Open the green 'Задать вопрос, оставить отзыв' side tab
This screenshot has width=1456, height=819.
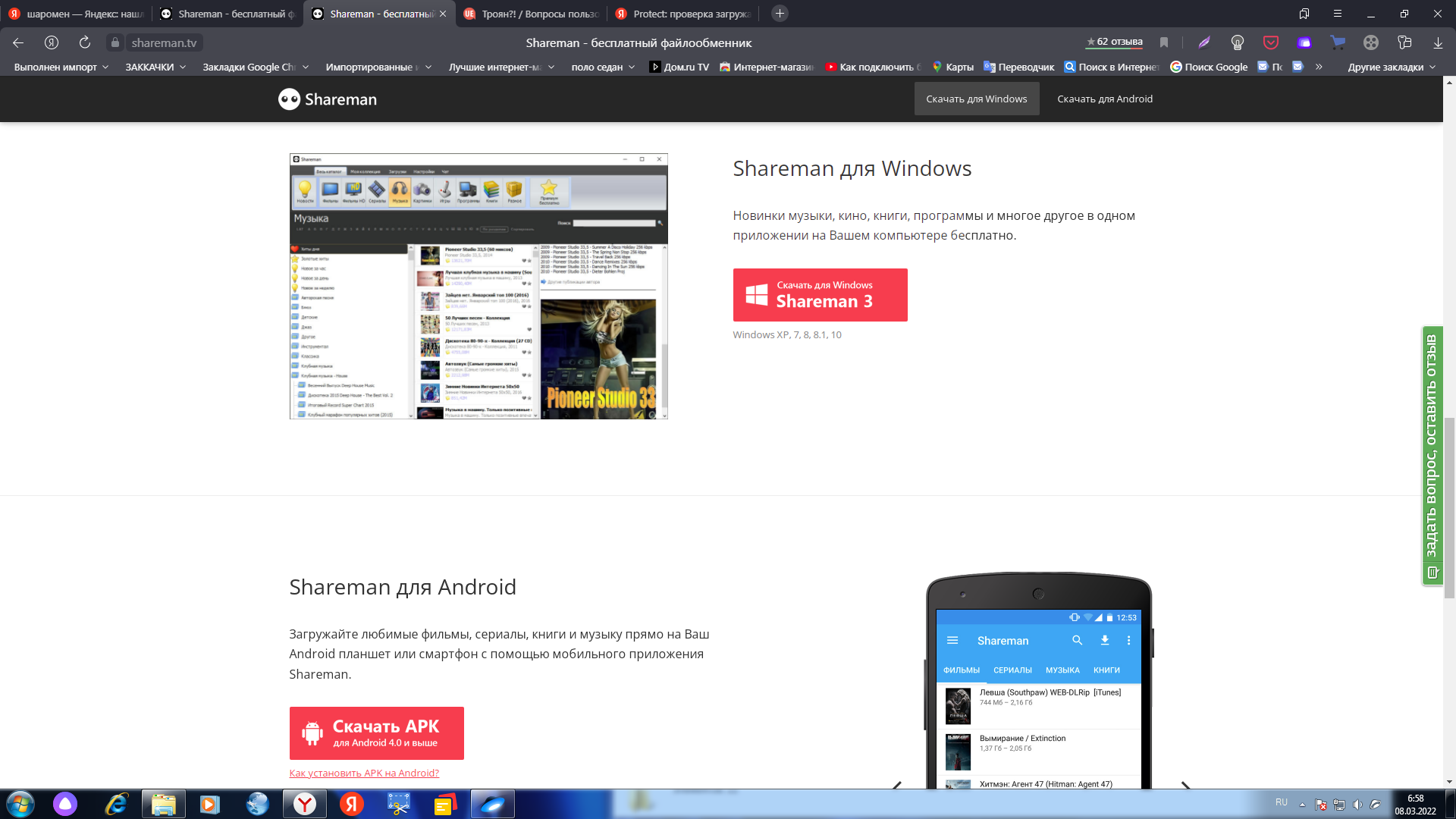(1432, 456)
